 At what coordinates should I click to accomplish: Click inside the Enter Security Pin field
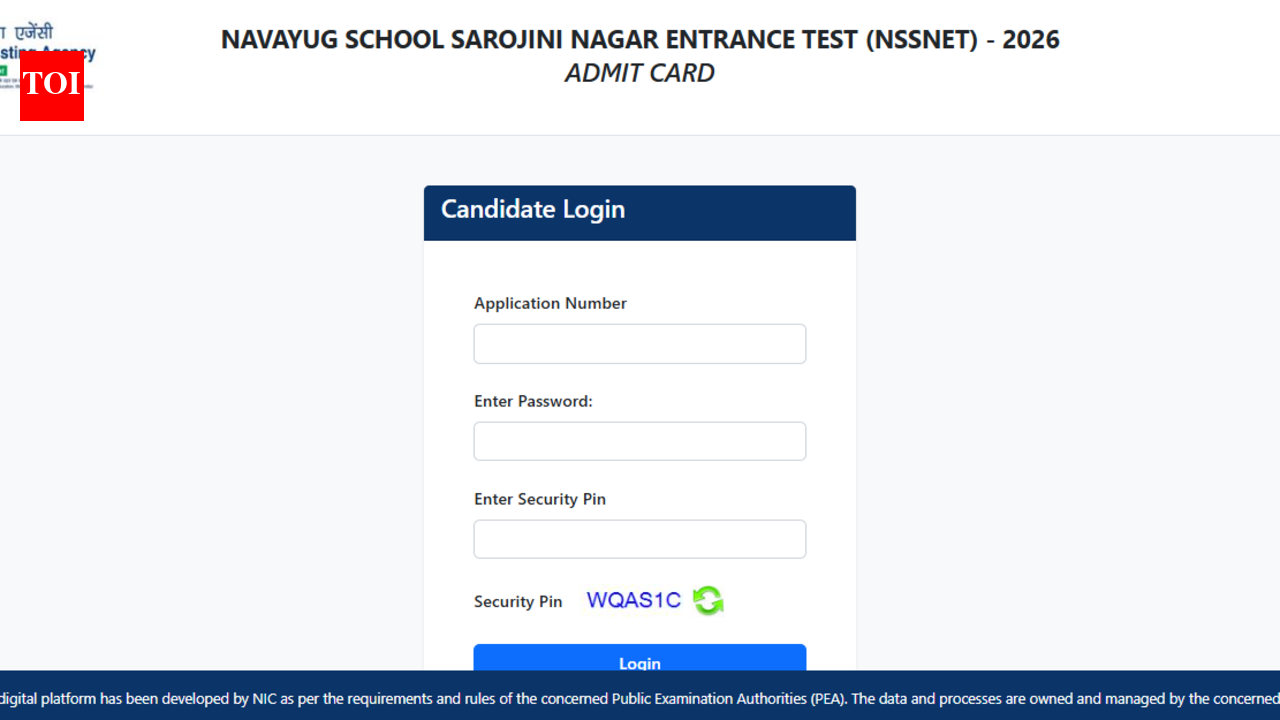(640, 539)
